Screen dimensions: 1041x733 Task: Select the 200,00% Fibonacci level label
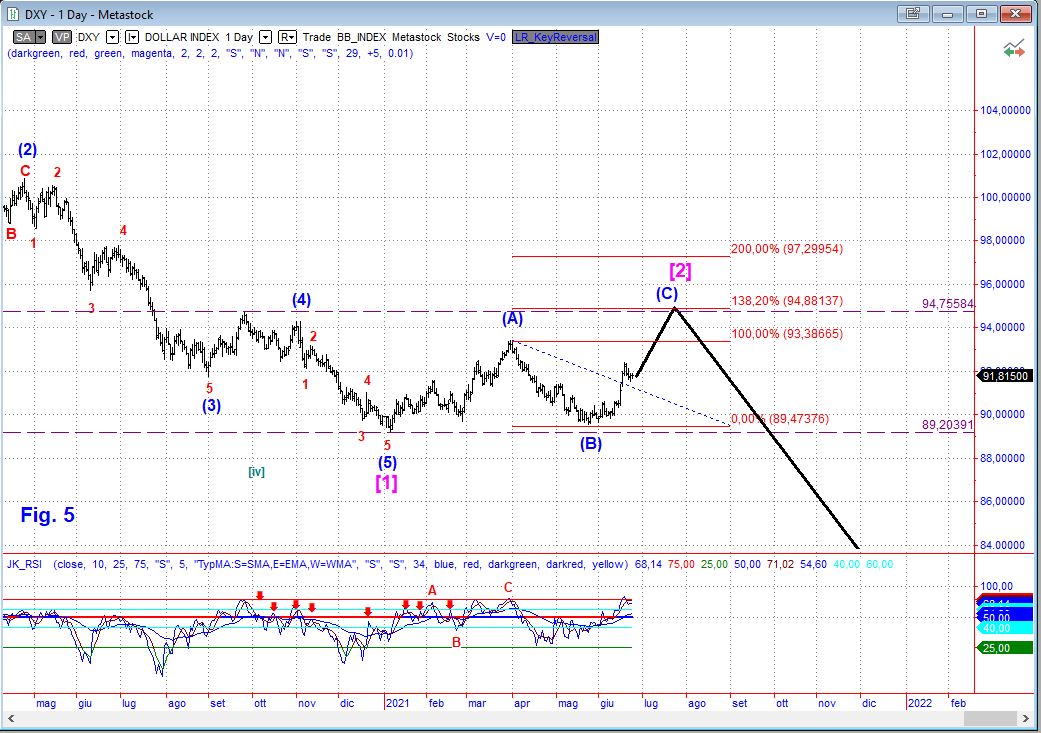[x=787, y=247]
